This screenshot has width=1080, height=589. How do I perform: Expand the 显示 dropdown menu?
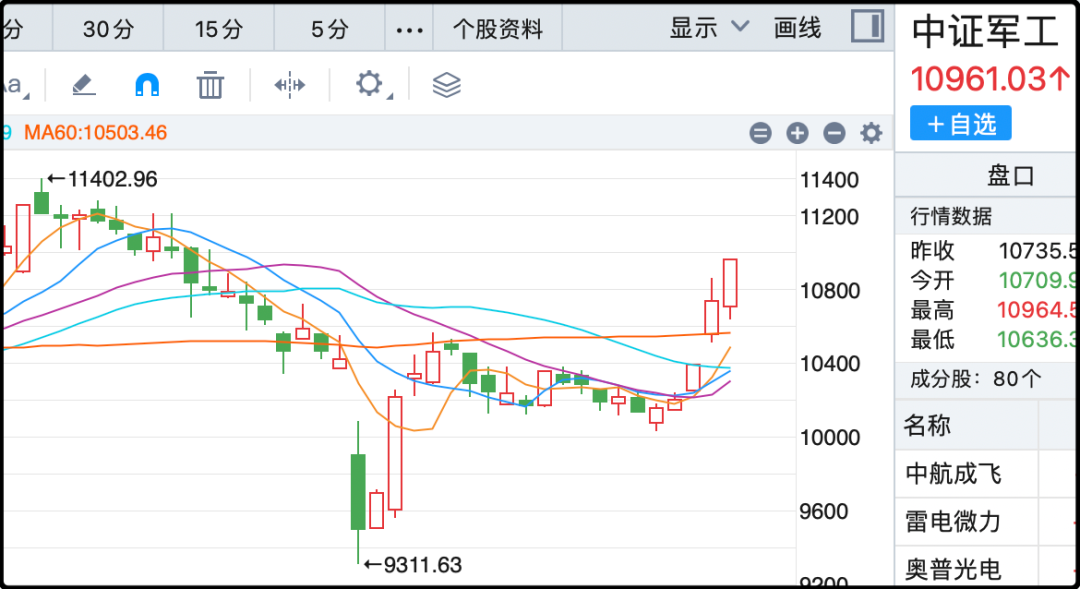pyautogui.click(x=709, y=28)
